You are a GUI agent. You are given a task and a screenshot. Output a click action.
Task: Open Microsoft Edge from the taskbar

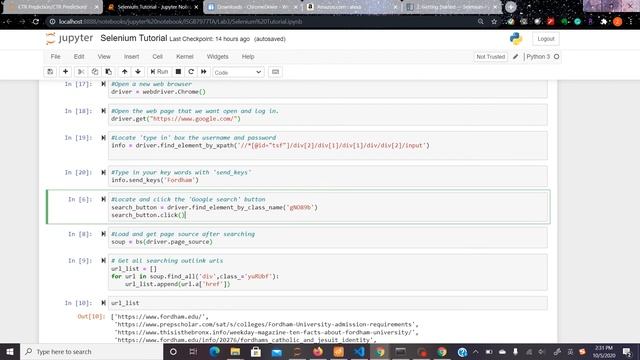pyautogui.click(x=215, y=352)
